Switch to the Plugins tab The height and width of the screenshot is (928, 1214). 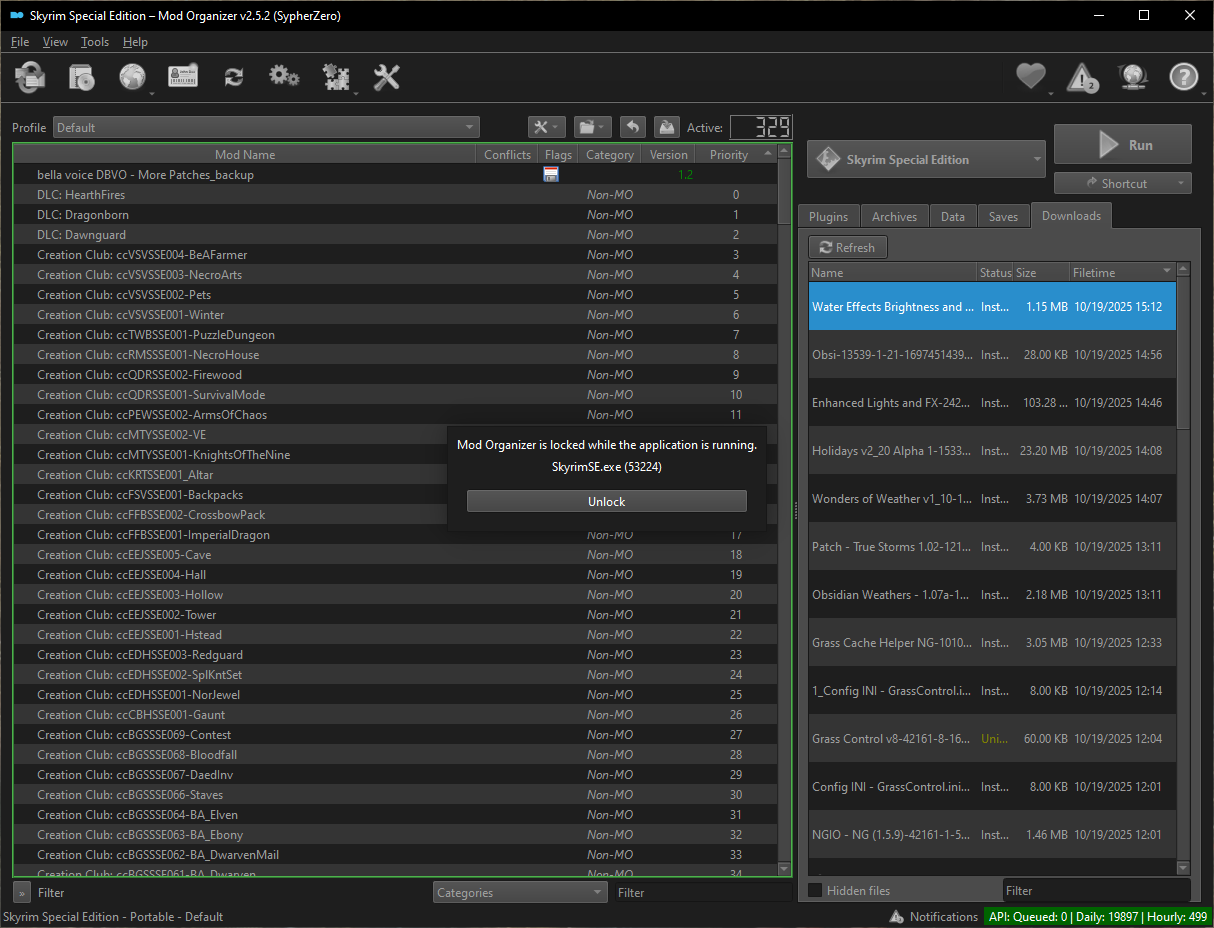pos(829,216)
